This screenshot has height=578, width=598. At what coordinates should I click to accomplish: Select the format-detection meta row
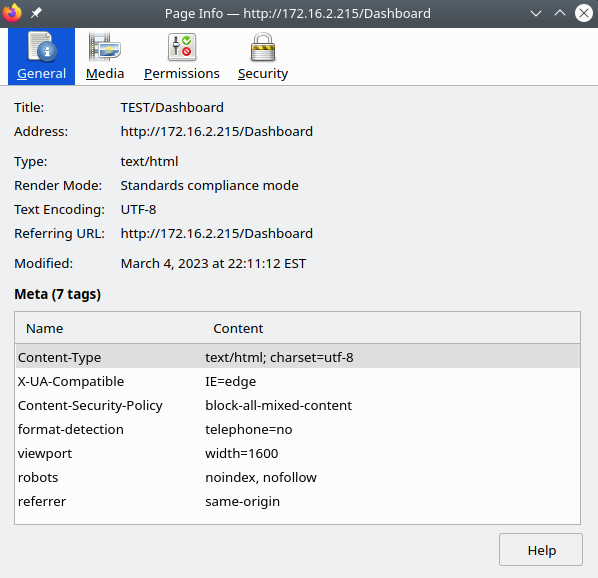click(297, 429)
